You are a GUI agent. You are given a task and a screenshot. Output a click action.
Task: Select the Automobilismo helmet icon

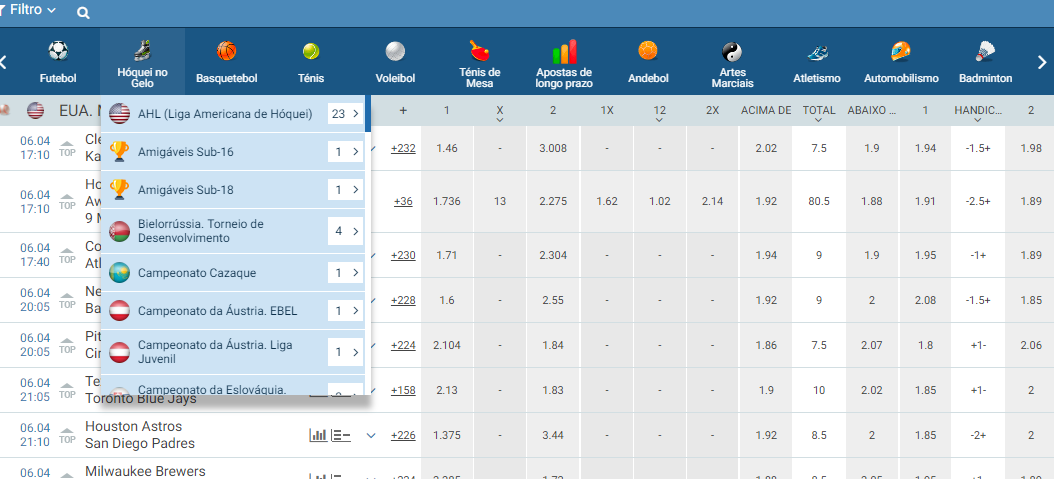coord(901,51)
